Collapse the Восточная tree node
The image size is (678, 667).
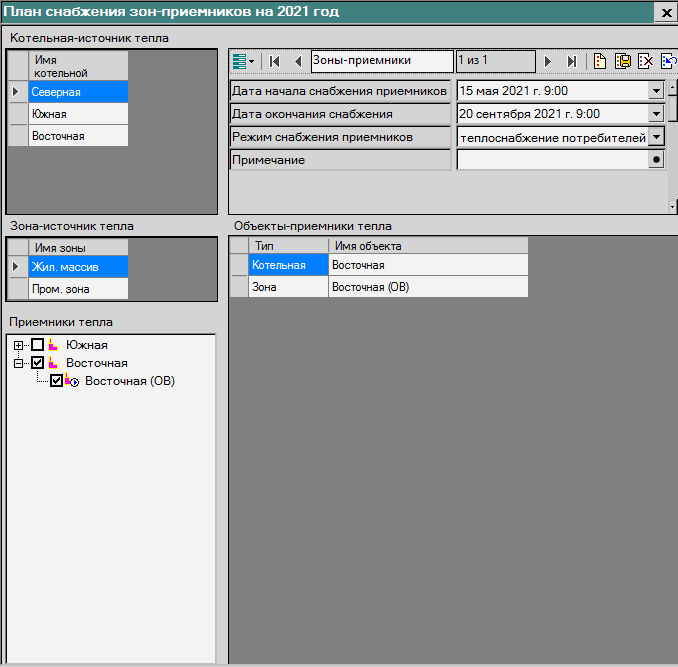[x=18, y=363]
